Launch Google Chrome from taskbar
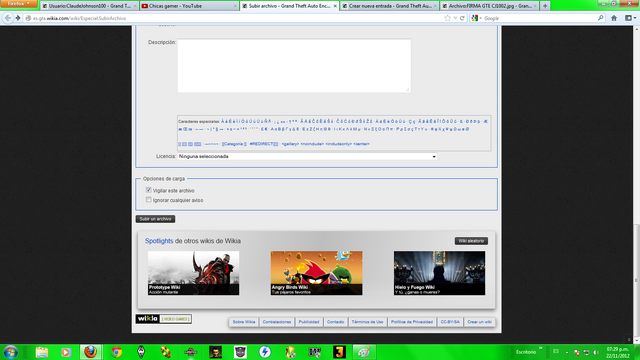Image resolution: width=640 pixels, height=360 pixels. pos(116,352)
